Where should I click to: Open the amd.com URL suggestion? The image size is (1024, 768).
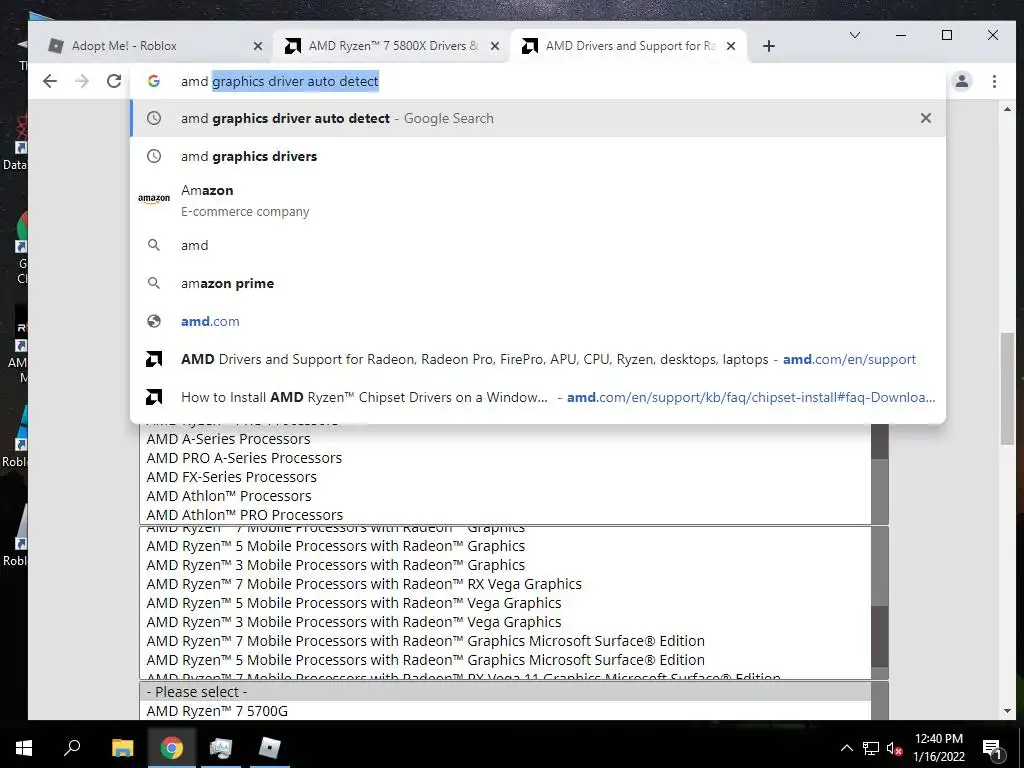[x=538, y=321]
